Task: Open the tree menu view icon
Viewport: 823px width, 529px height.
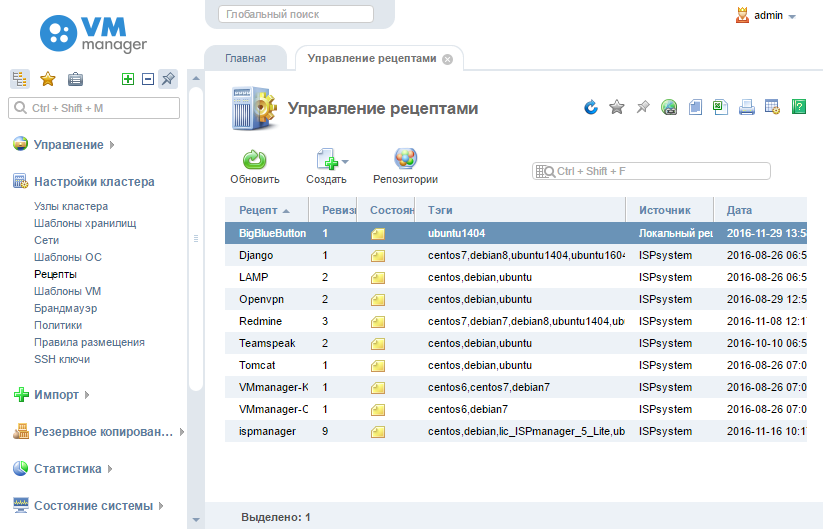Action: pos(20,79)
